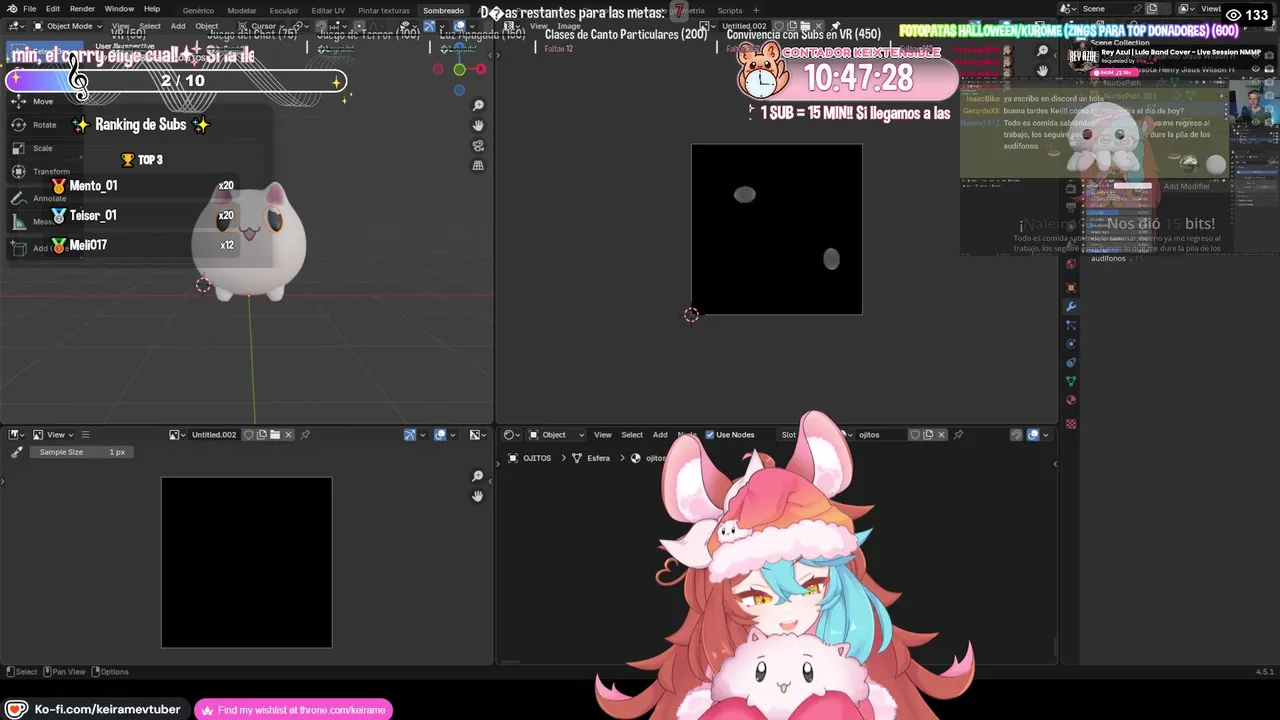Open the shader type Object dropdown

point(557,435)
